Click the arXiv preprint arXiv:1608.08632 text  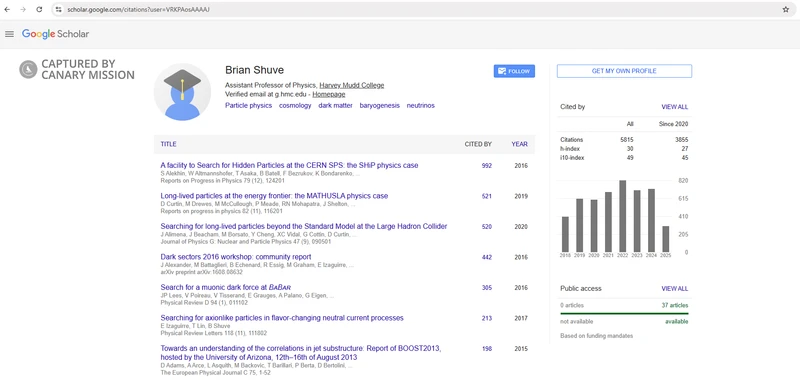202,272
